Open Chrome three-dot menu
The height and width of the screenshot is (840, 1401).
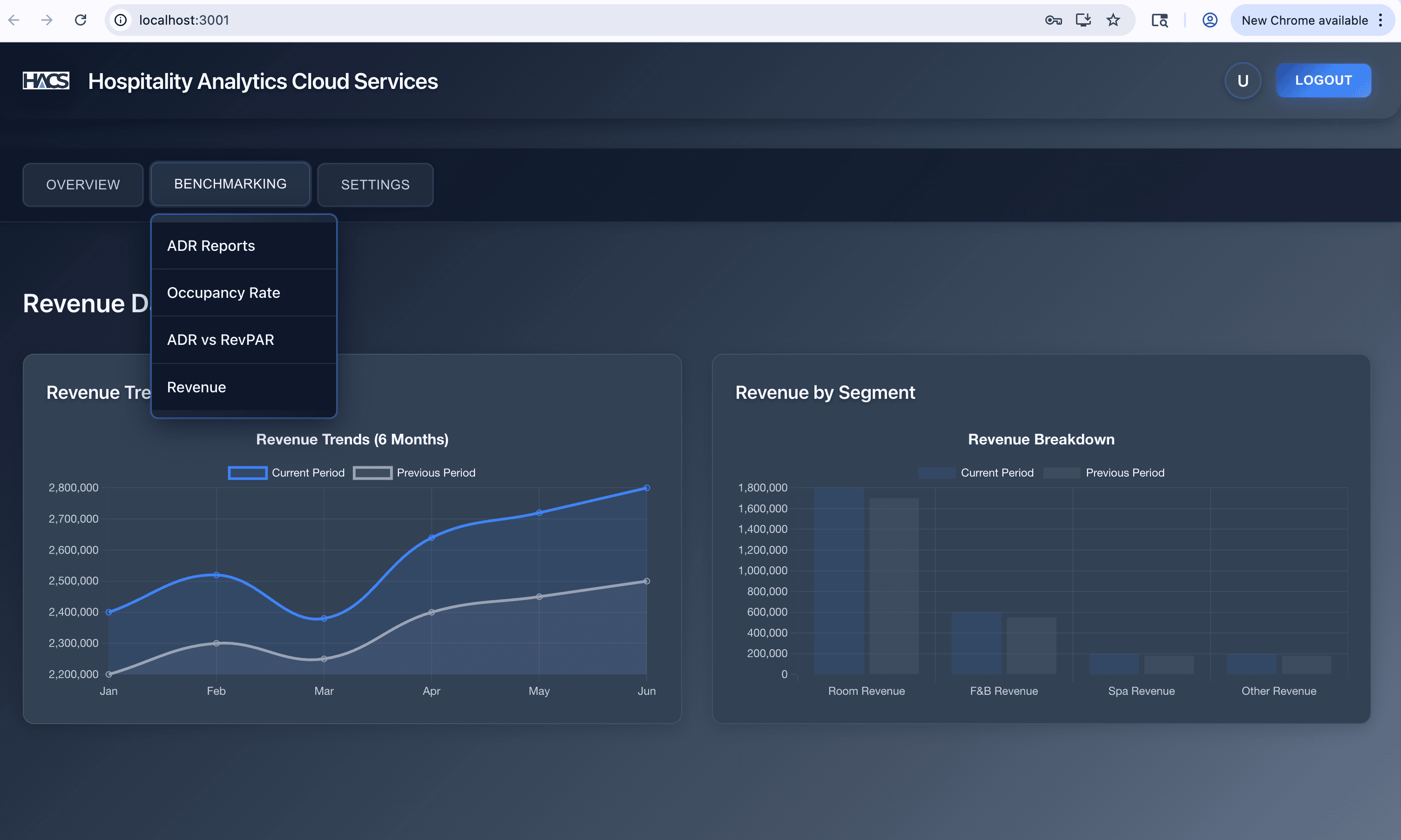[1381, 20]
